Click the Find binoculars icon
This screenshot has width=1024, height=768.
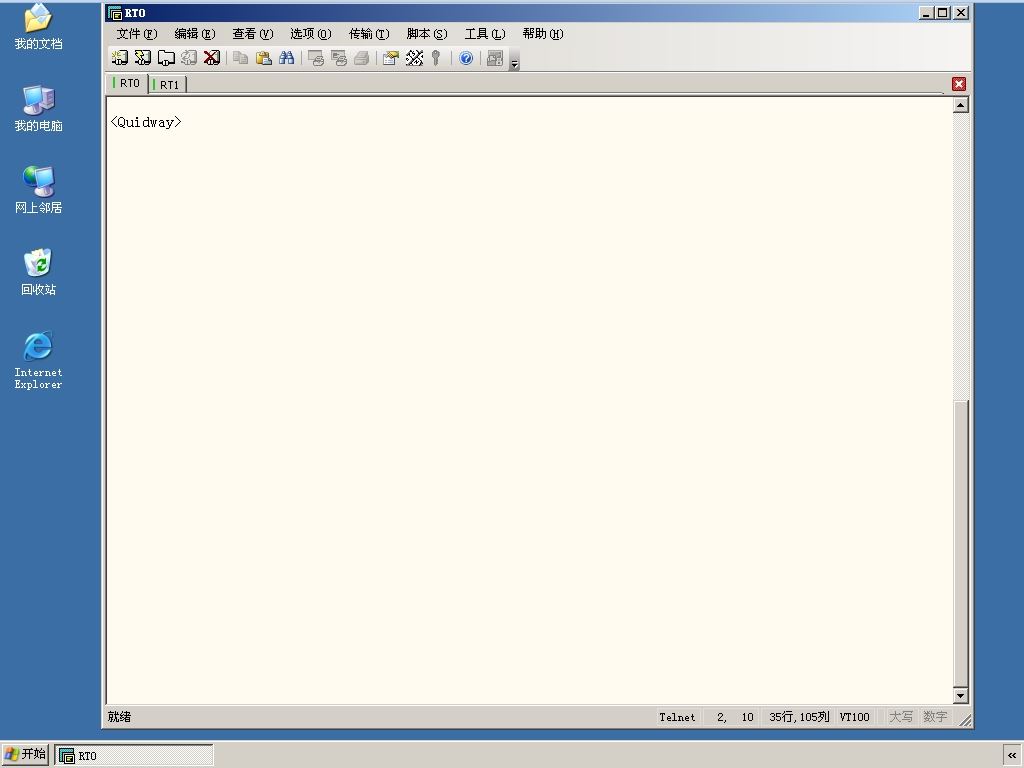(x=286, y=58)
